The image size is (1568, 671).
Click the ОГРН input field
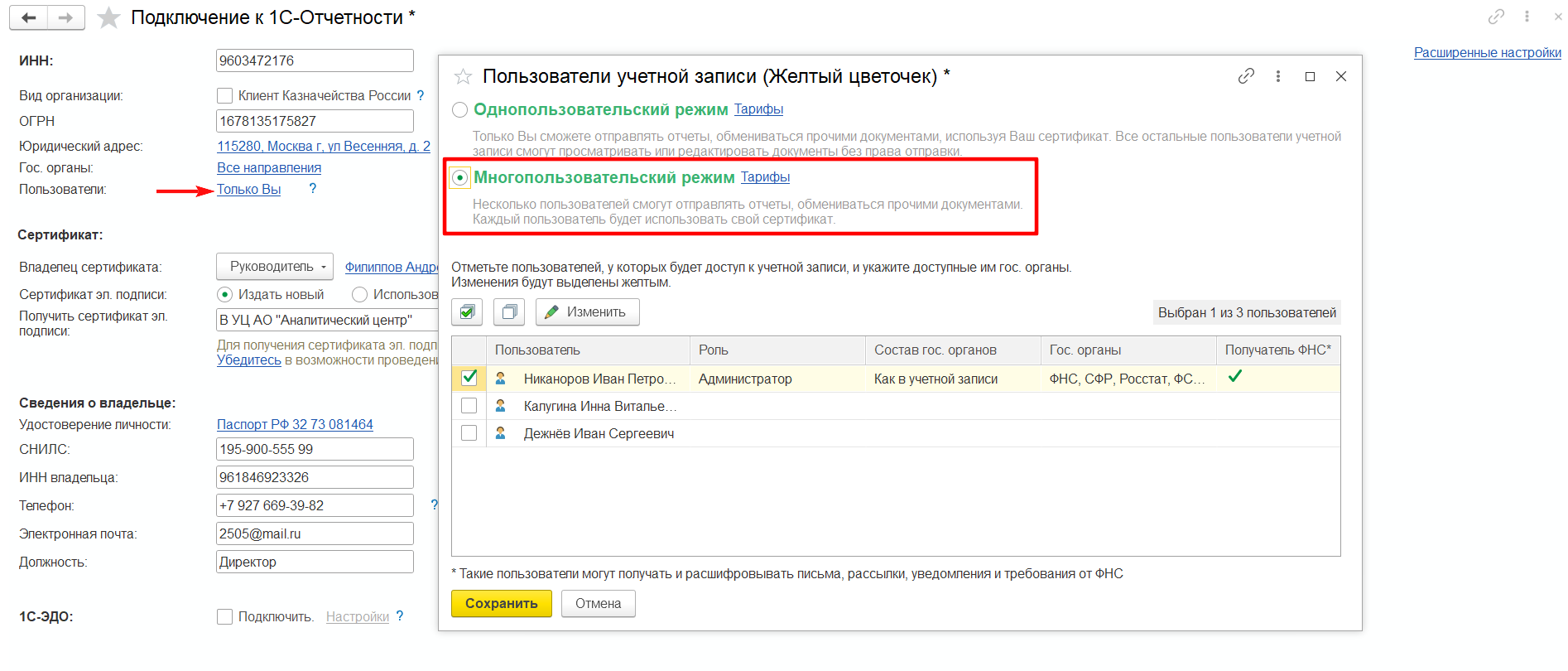pyautogui.click(x=315, y=121)
